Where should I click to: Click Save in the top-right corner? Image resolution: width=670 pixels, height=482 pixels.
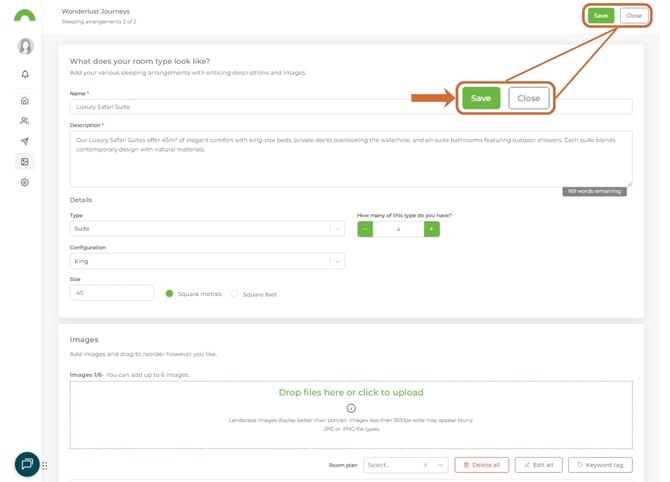pos(600,16)
